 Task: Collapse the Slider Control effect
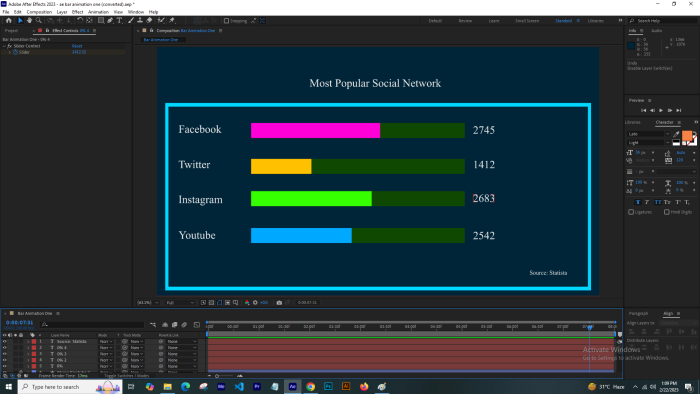[x=4, y=46]
